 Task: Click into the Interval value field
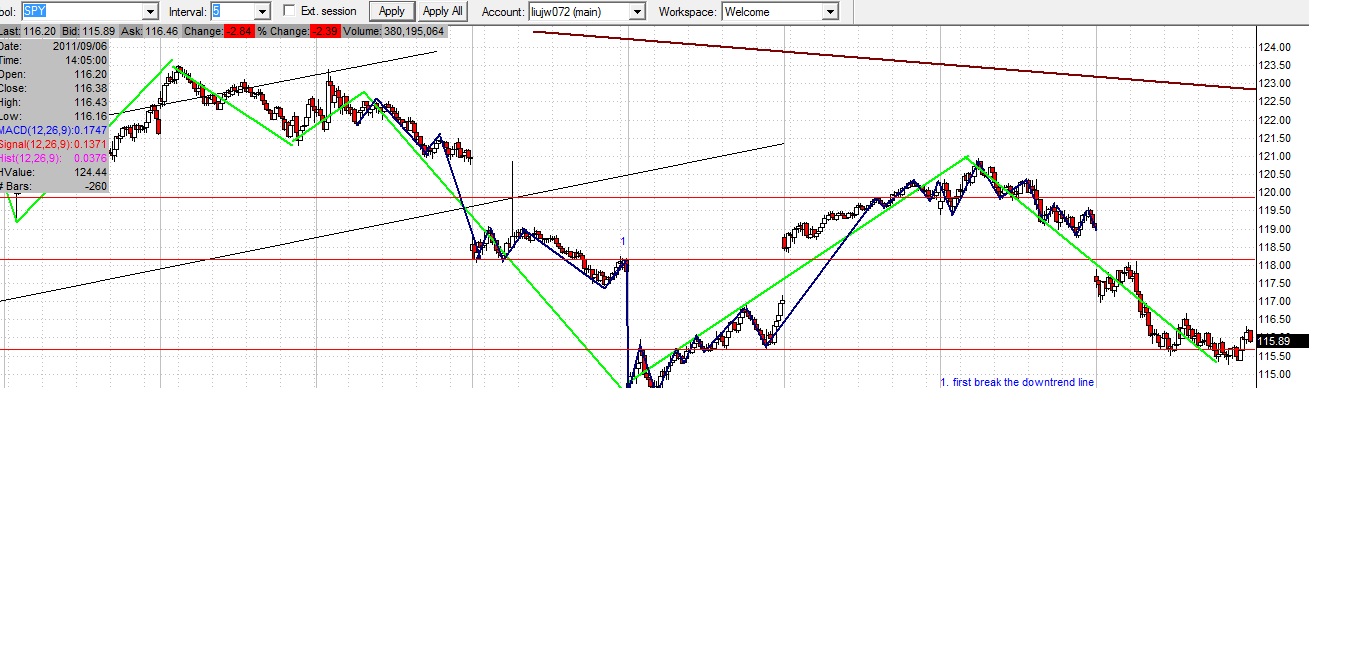232,11
